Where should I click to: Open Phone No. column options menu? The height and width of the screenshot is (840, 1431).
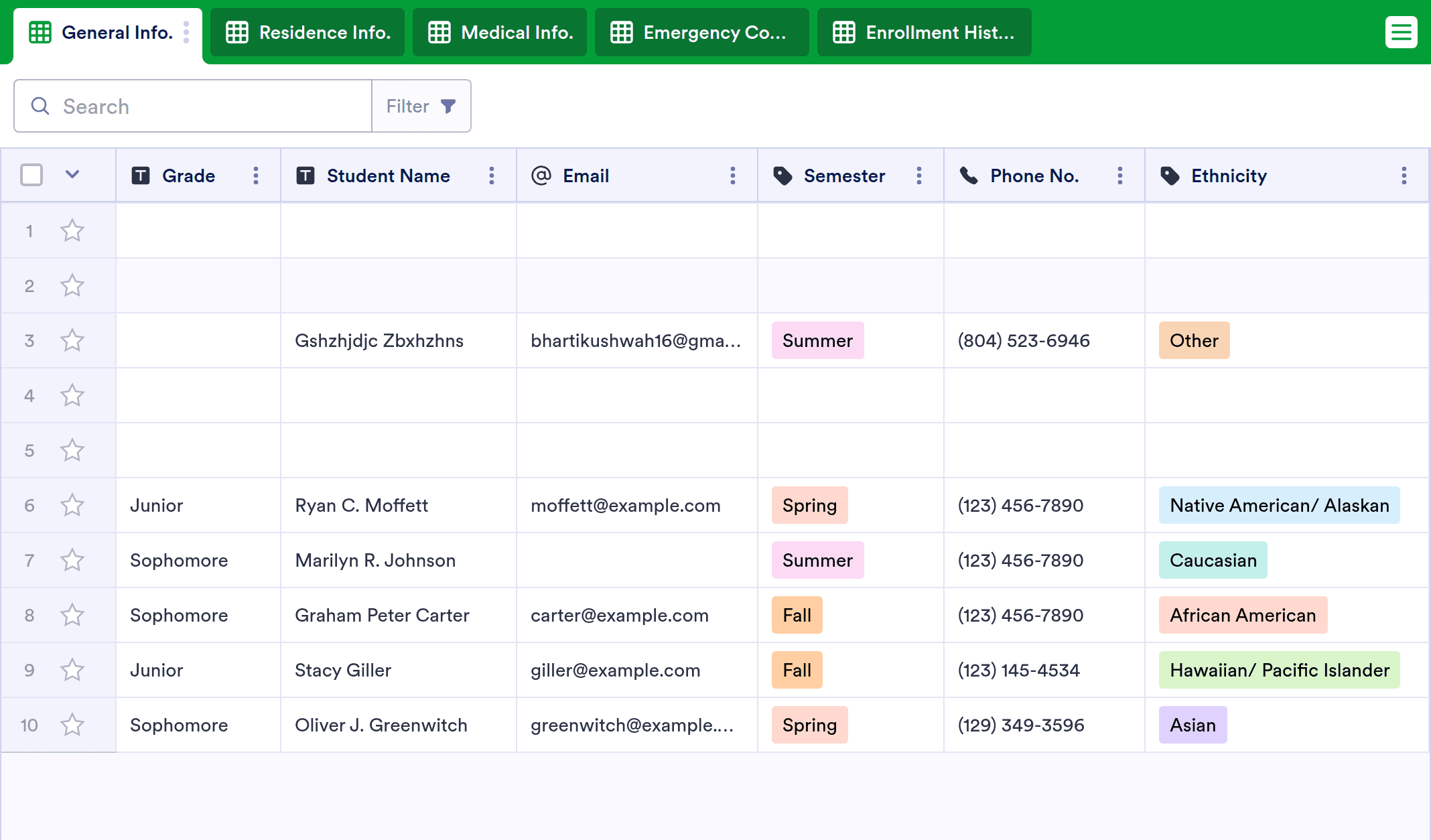click(x=1120, y=176)
